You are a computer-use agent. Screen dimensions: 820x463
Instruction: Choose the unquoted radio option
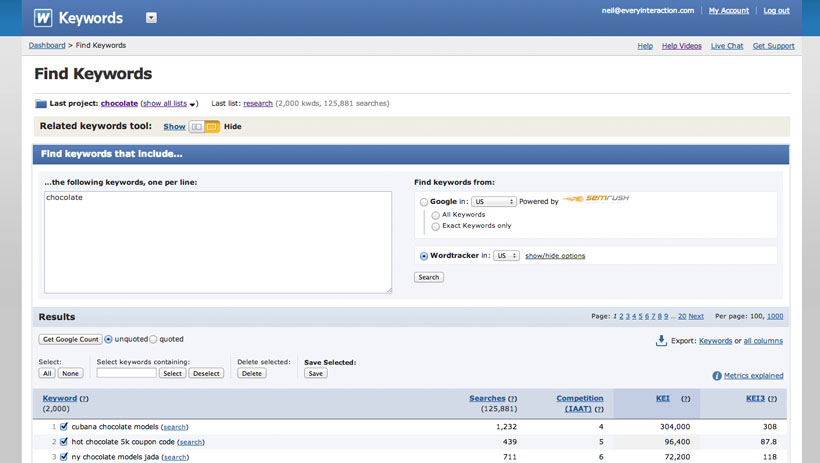tap(108, 339)
